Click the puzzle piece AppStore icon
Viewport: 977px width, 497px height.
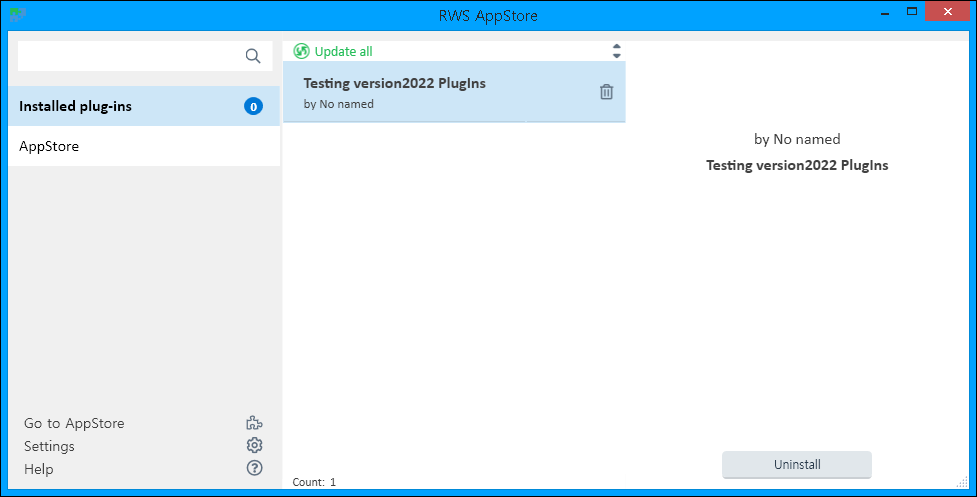point(254,424)
